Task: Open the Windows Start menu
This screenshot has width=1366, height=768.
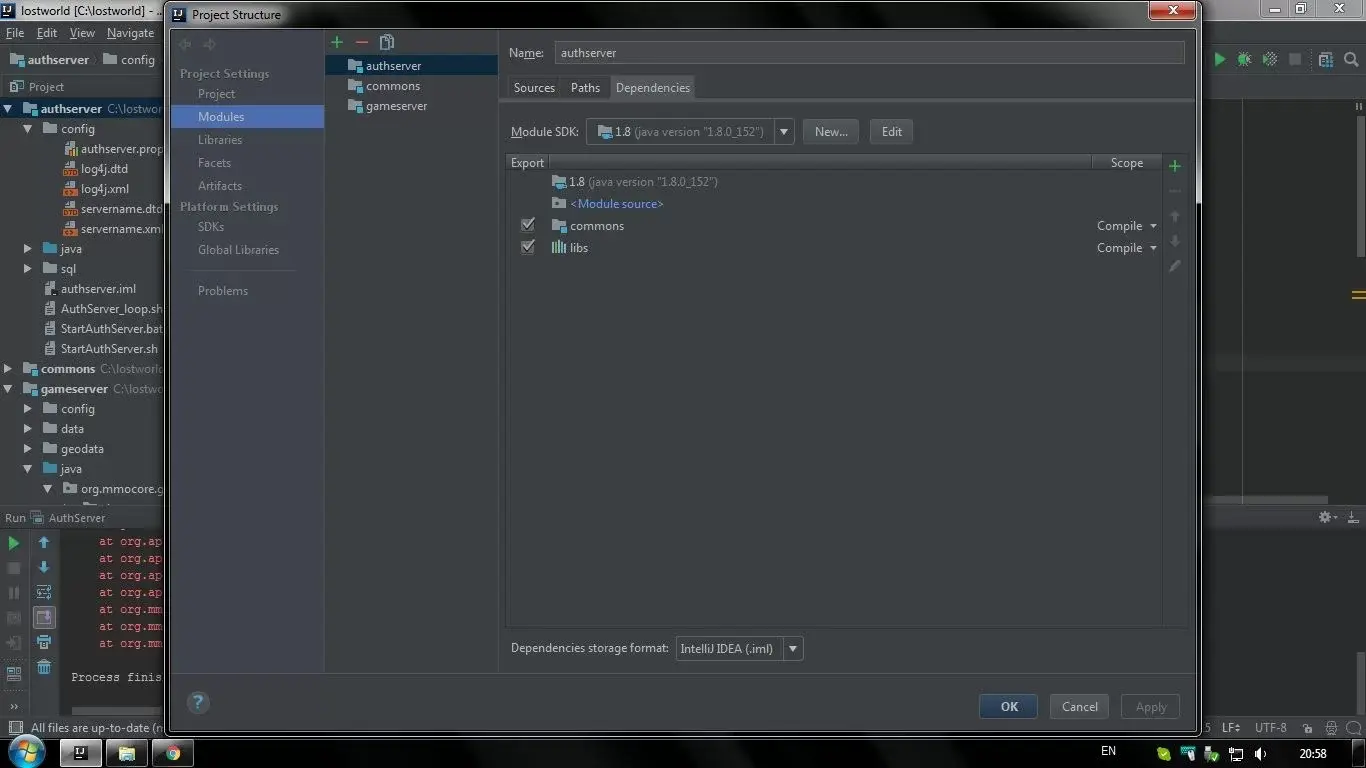Action: pos(25,752)
